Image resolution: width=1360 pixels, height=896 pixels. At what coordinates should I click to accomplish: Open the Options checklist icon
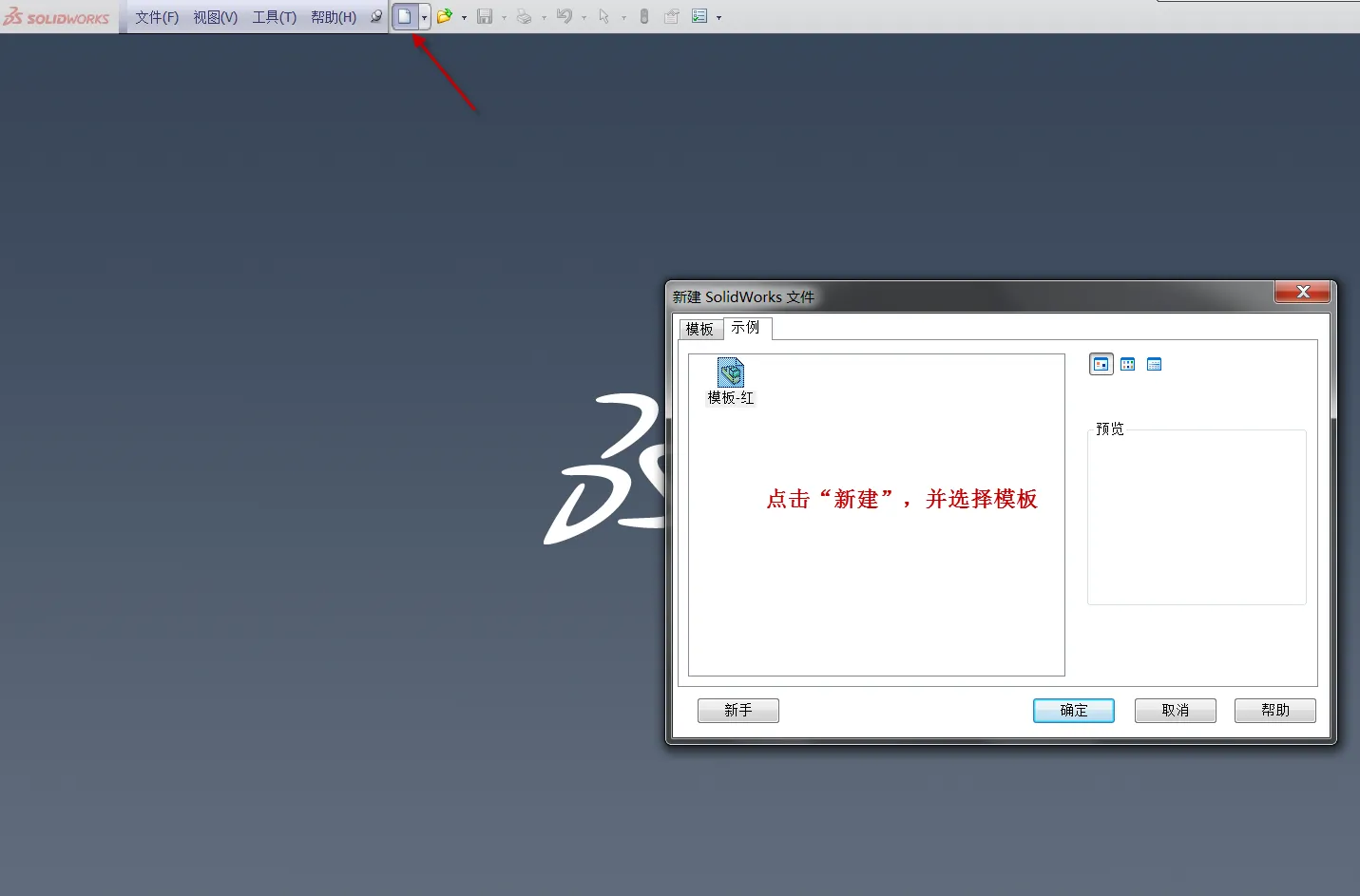(699, 16)
